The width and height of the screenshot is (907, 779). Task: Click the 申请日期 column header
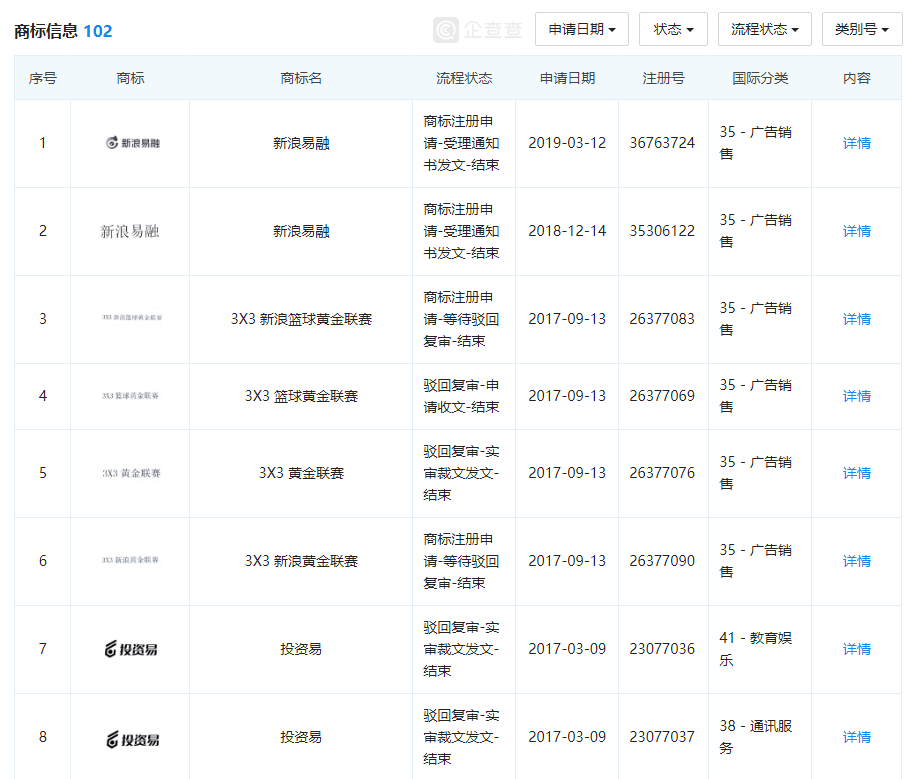click(x=567, y=78)
